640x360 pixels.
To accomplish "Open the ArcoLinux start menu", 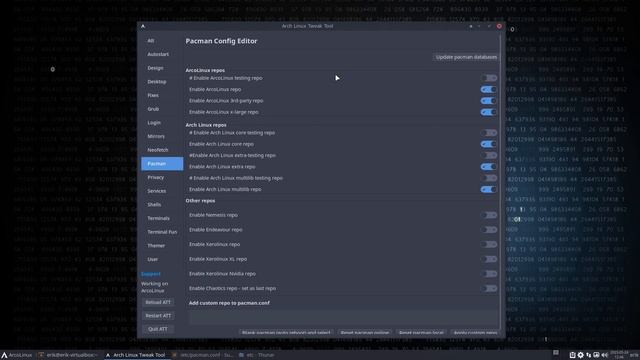I will tap(17, 355).
